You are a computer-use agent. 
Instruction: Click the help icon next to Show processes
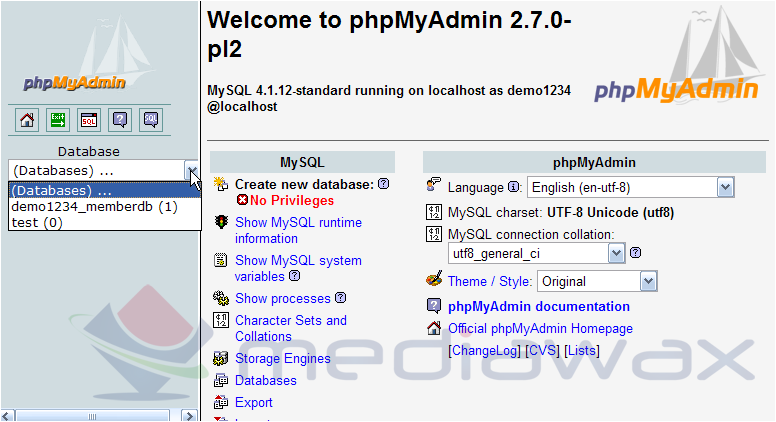340,298
